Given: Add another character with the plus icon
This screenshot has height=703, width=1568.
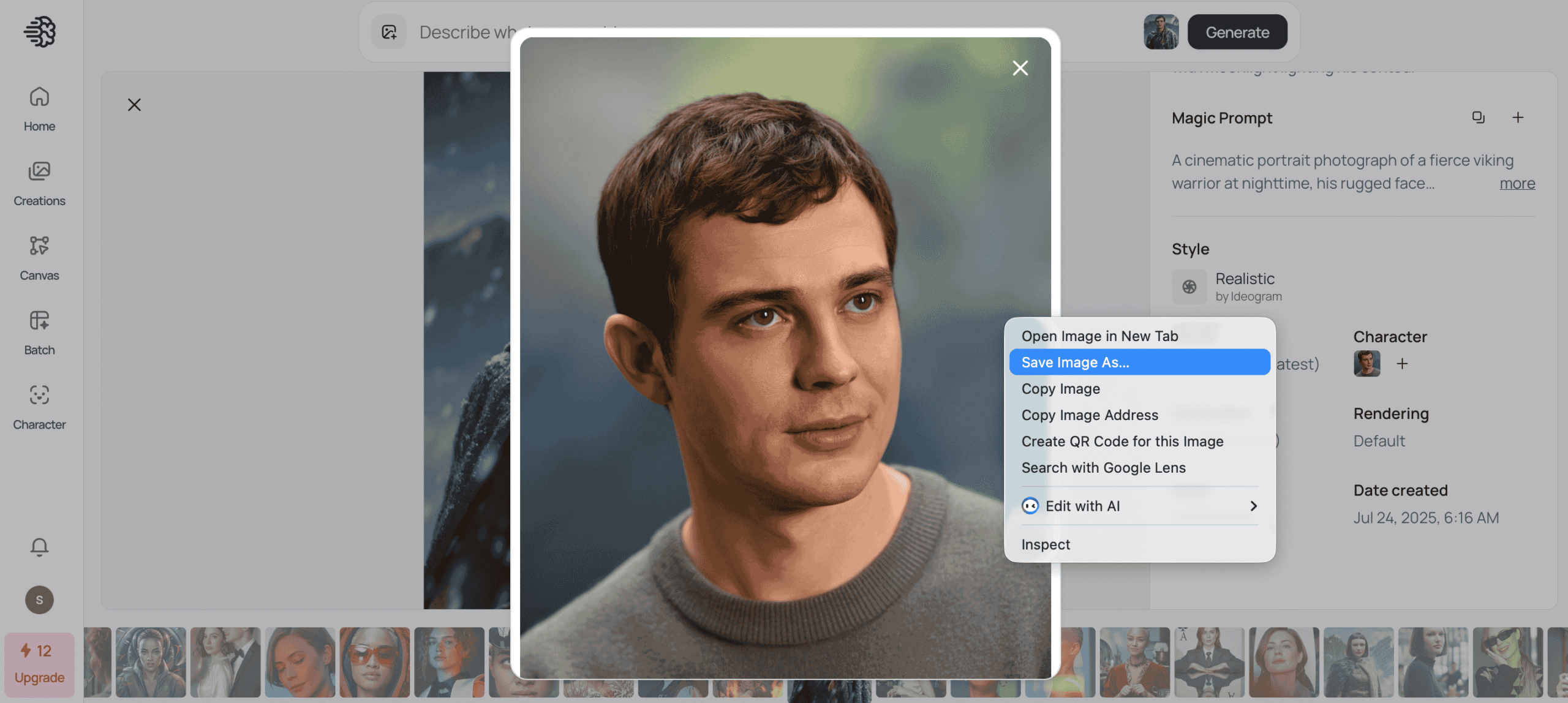Looking at the screenshot, I should pos(1402,364).
